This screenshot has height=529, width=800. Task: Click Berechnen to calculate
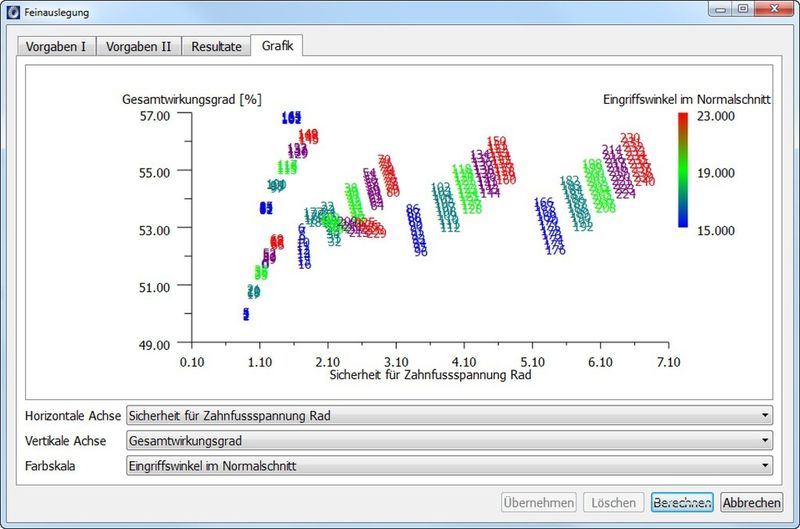click(x=681, y=503)
